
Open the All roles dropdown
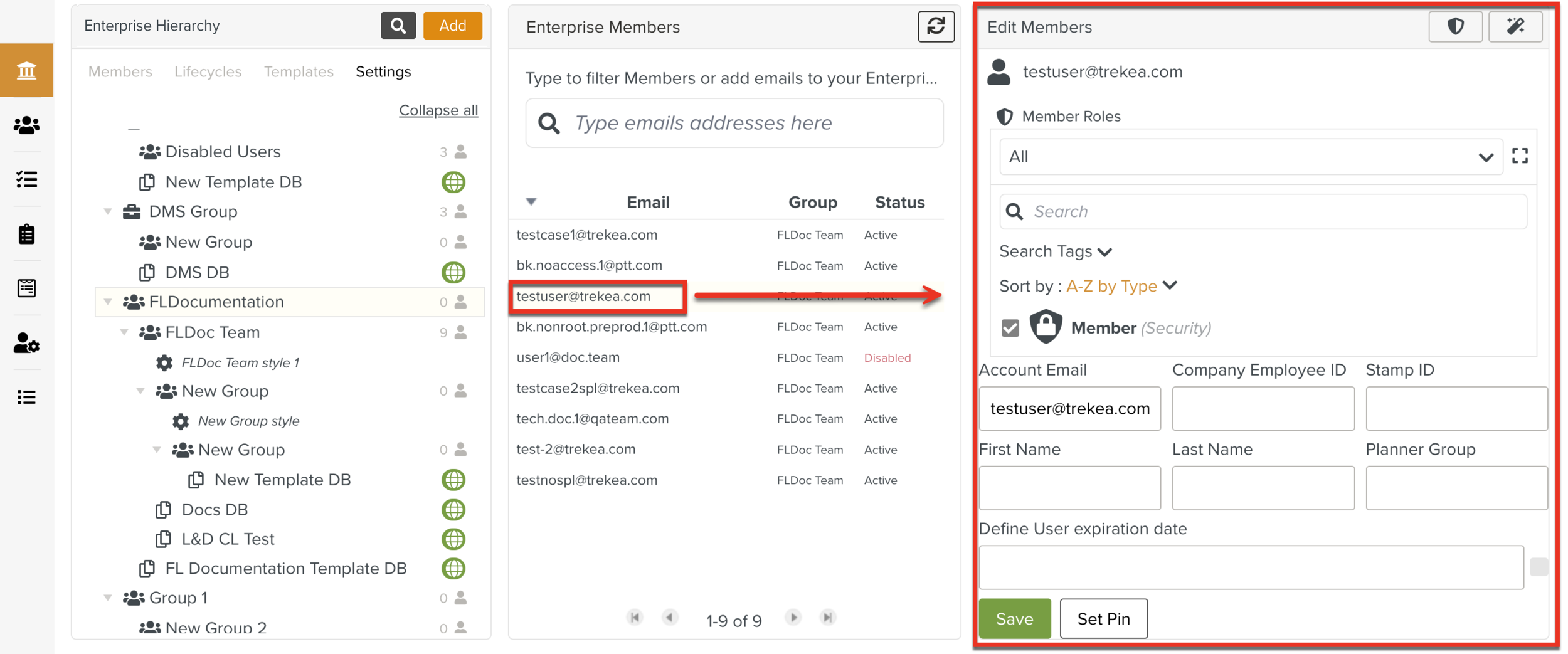pos(1251,156)
